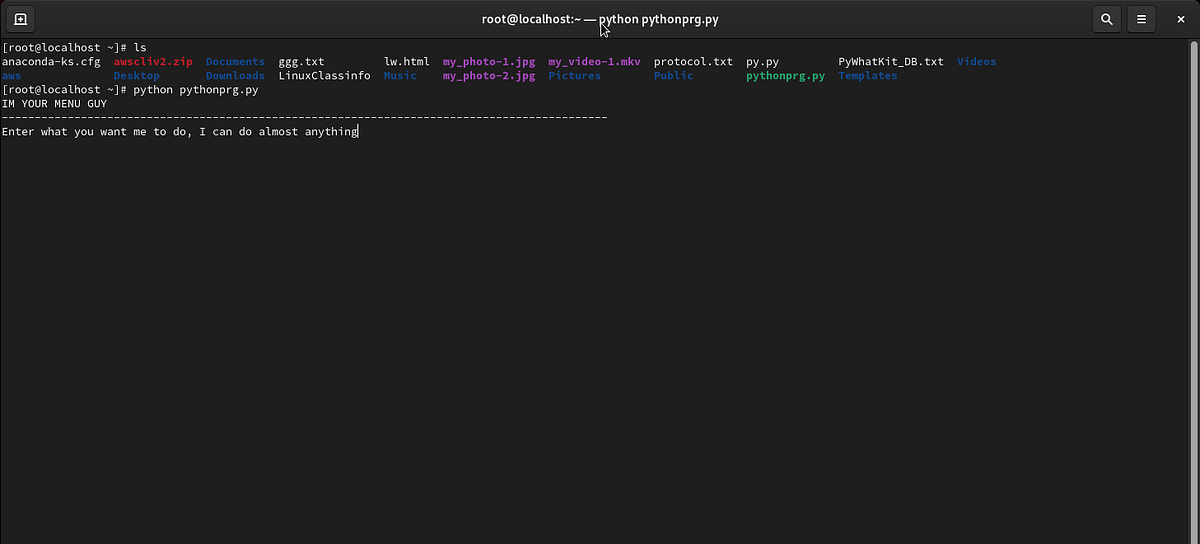The image size is (1200, 544).
Task: Click PyWhatKit_DB.txt in the listing
Action: (x=891, y=62)
